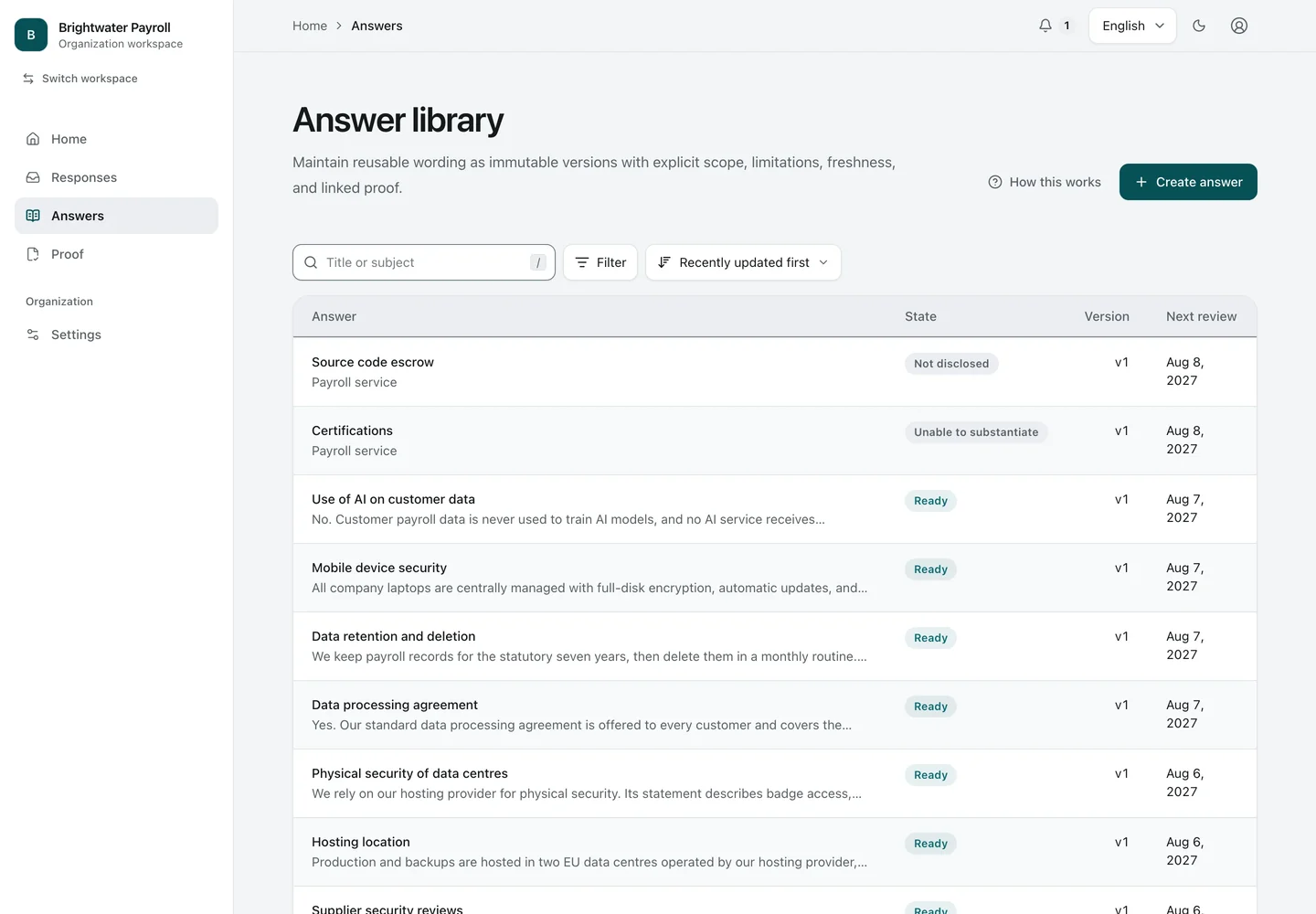Click the Brightwater Payroll workspace logo
Viewport: 1316px width, 914px height.
click(x=31, y=35)
